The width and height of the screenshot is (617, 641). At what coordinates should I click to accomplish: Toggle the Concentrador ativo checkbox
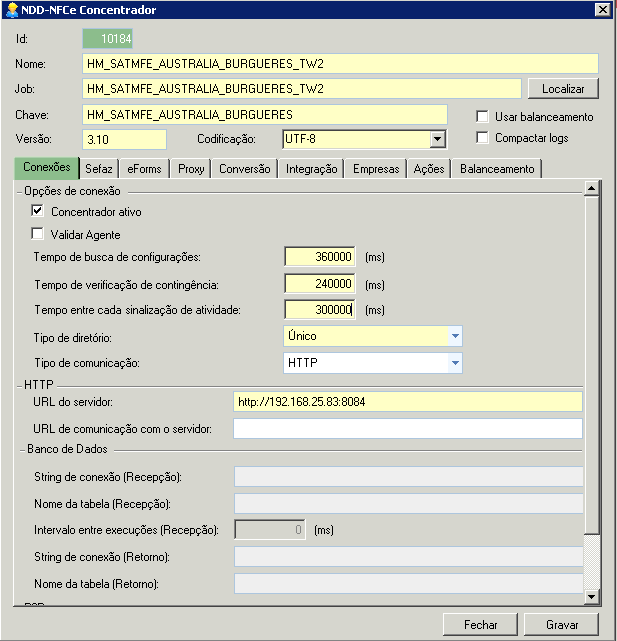pos(38,211)
